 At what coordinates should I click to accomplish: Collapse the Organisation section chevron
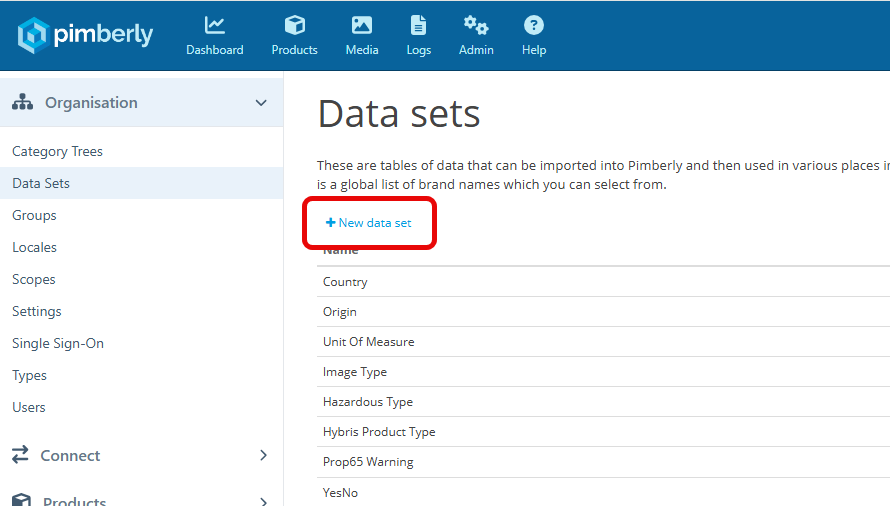[261, 103]
